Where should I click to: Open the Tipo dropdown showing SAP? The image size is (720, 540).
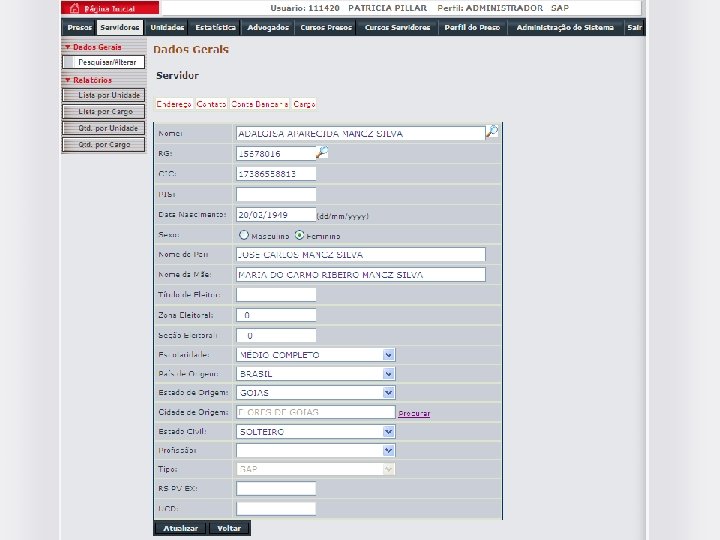pos(315,469)
